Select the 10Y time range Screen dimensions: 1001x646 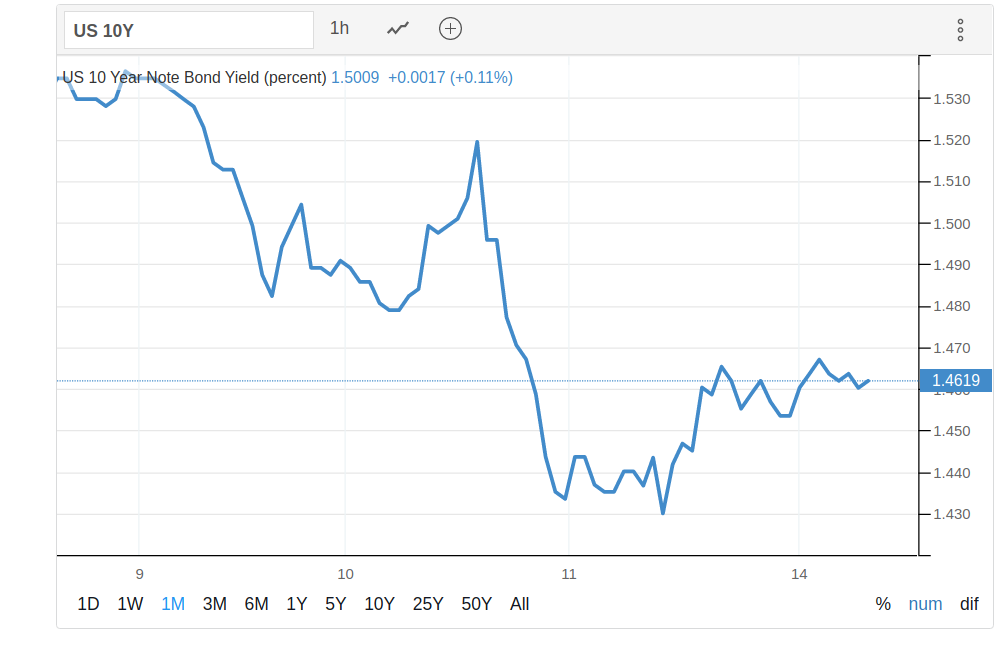click(x=380, y=604)
